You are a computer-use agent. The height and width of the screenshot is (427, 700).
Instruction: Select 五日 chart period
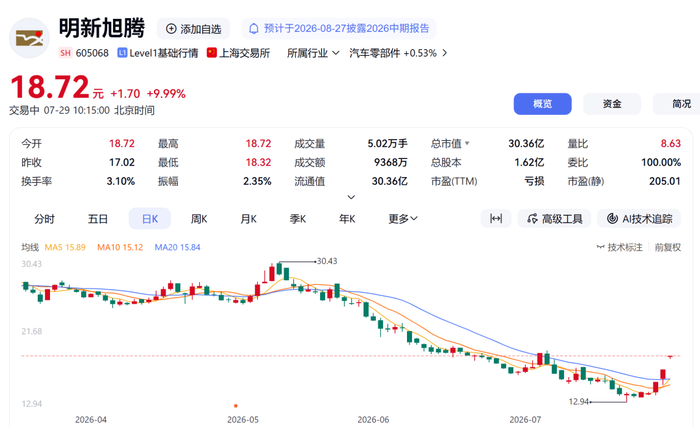pyautogui.click(x=98, y=219)
